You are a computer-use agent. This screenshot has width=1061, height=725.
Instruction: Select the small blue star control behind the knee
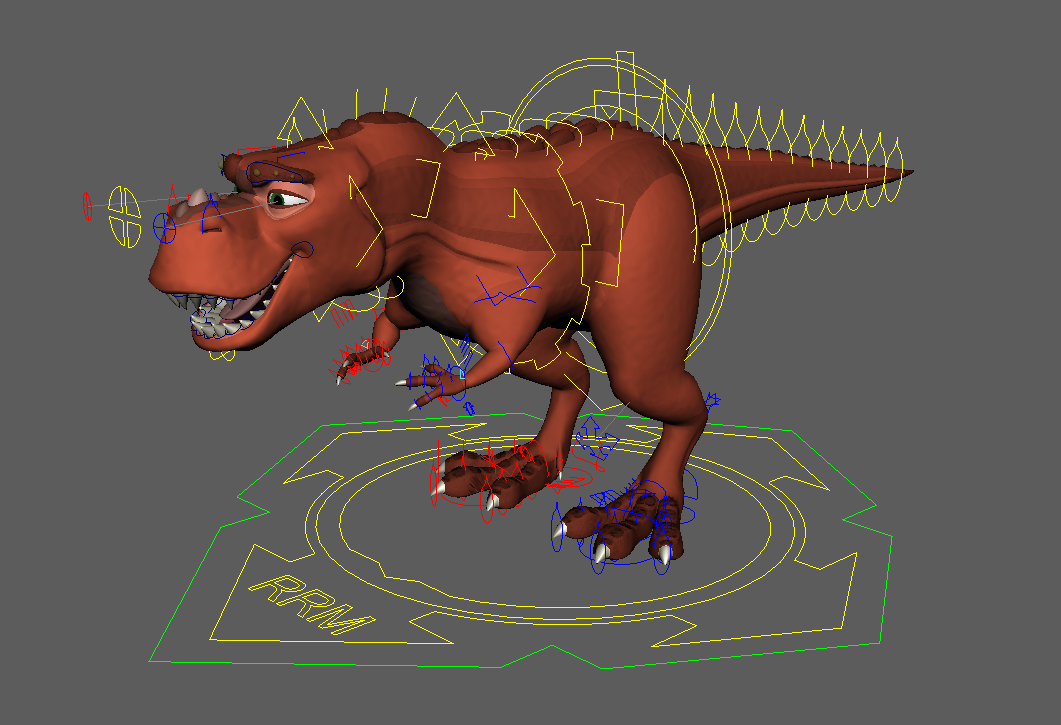[712, 401]
